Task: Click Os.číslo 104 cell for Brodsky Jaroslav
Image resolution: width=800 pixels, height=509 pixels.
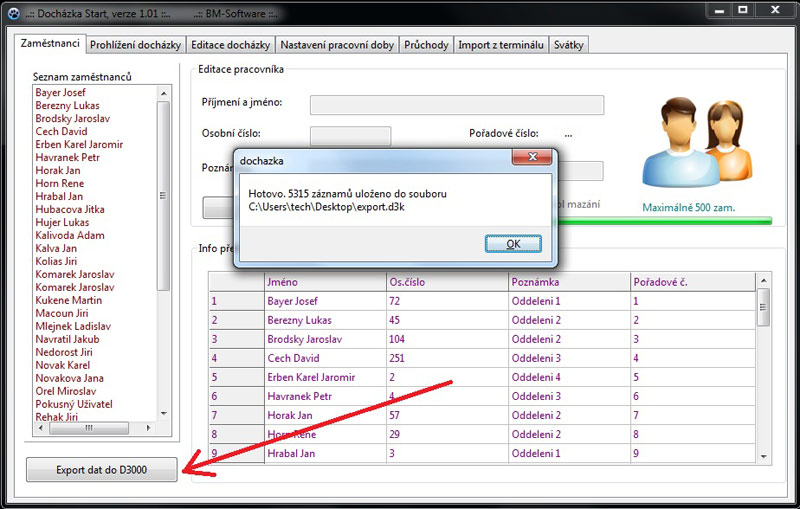Action: pyautogui.click(x=447, y=339)
